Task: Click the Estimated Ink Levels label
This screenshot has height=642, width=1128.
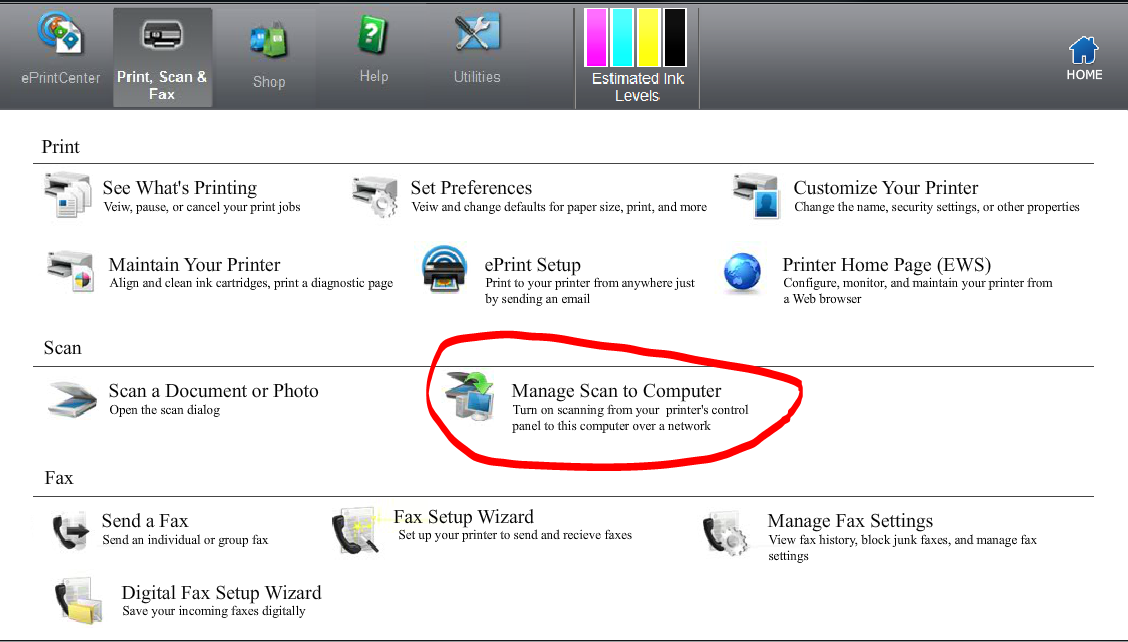Action: tap(637, 87)
